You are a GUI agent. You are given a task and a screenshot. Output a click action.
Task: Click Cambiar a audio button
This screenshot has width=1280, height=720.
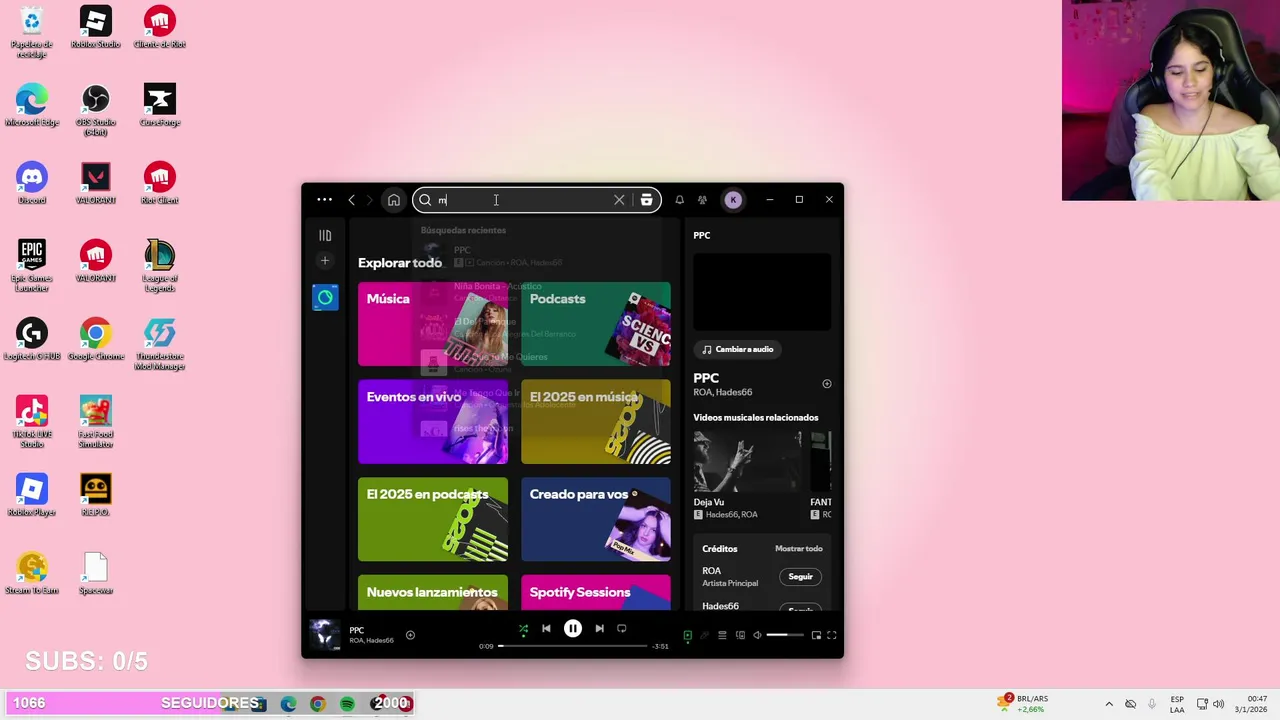point(738,349)
